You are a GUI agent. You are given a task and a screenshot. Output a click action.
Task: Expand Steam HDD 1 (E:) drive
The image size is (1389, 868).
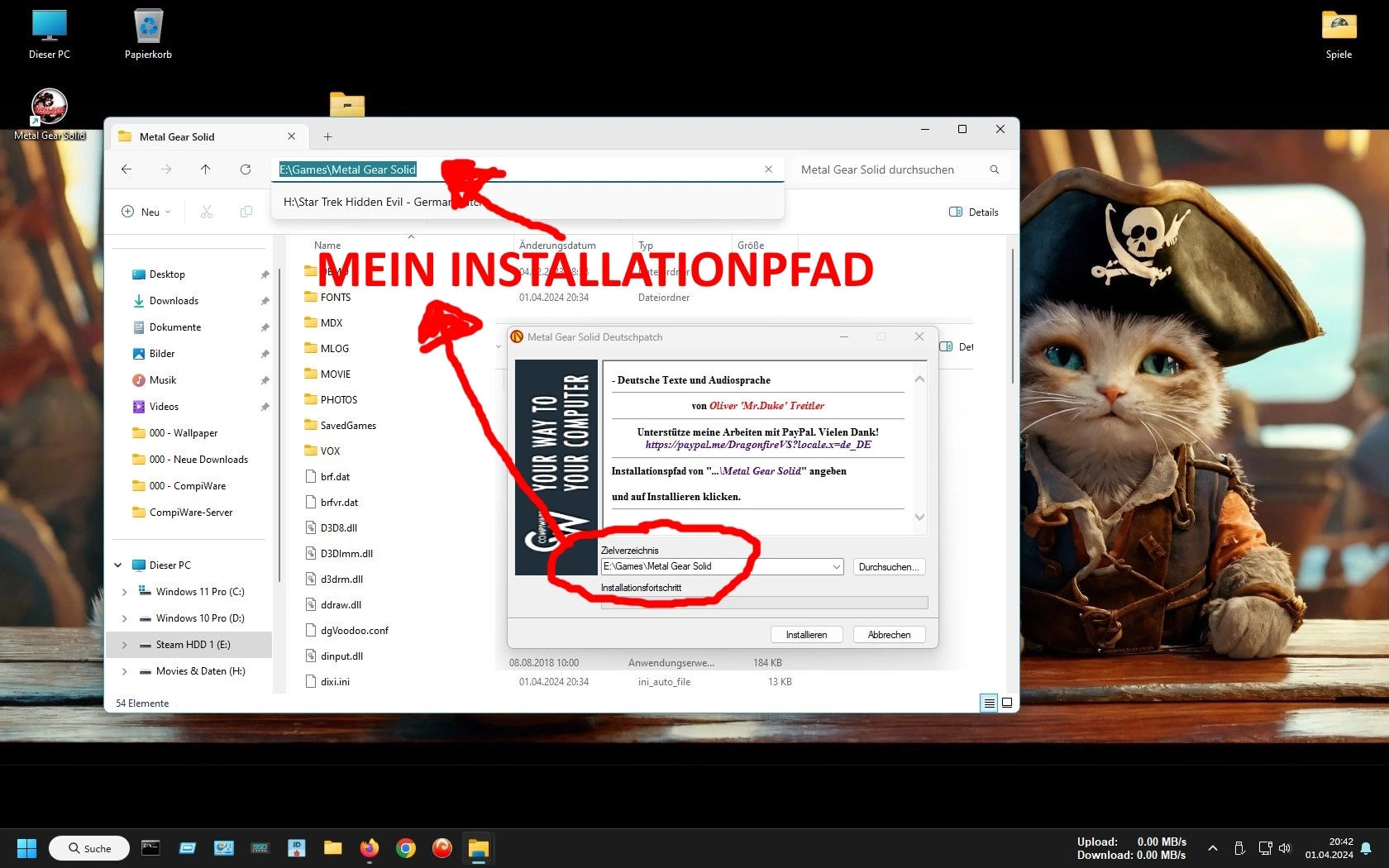(125, 645)
